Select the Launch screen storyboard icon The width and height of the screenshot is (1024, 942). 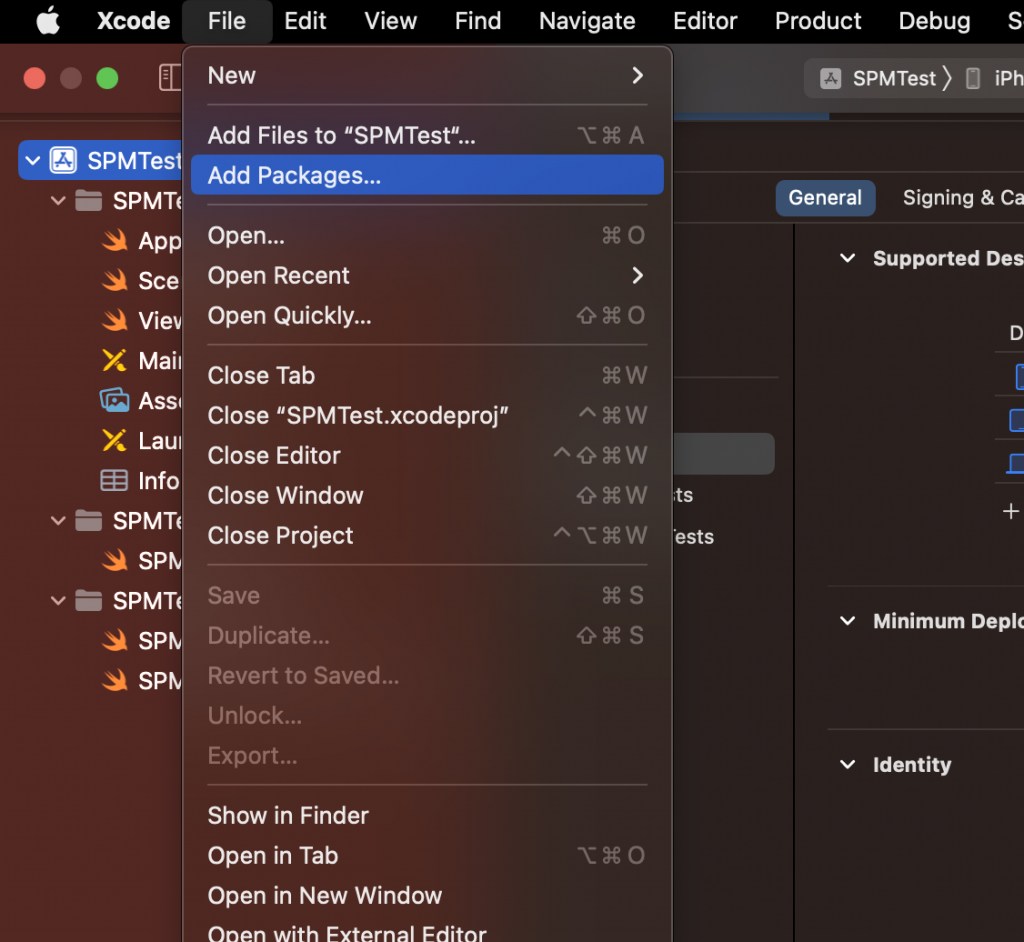114,440
